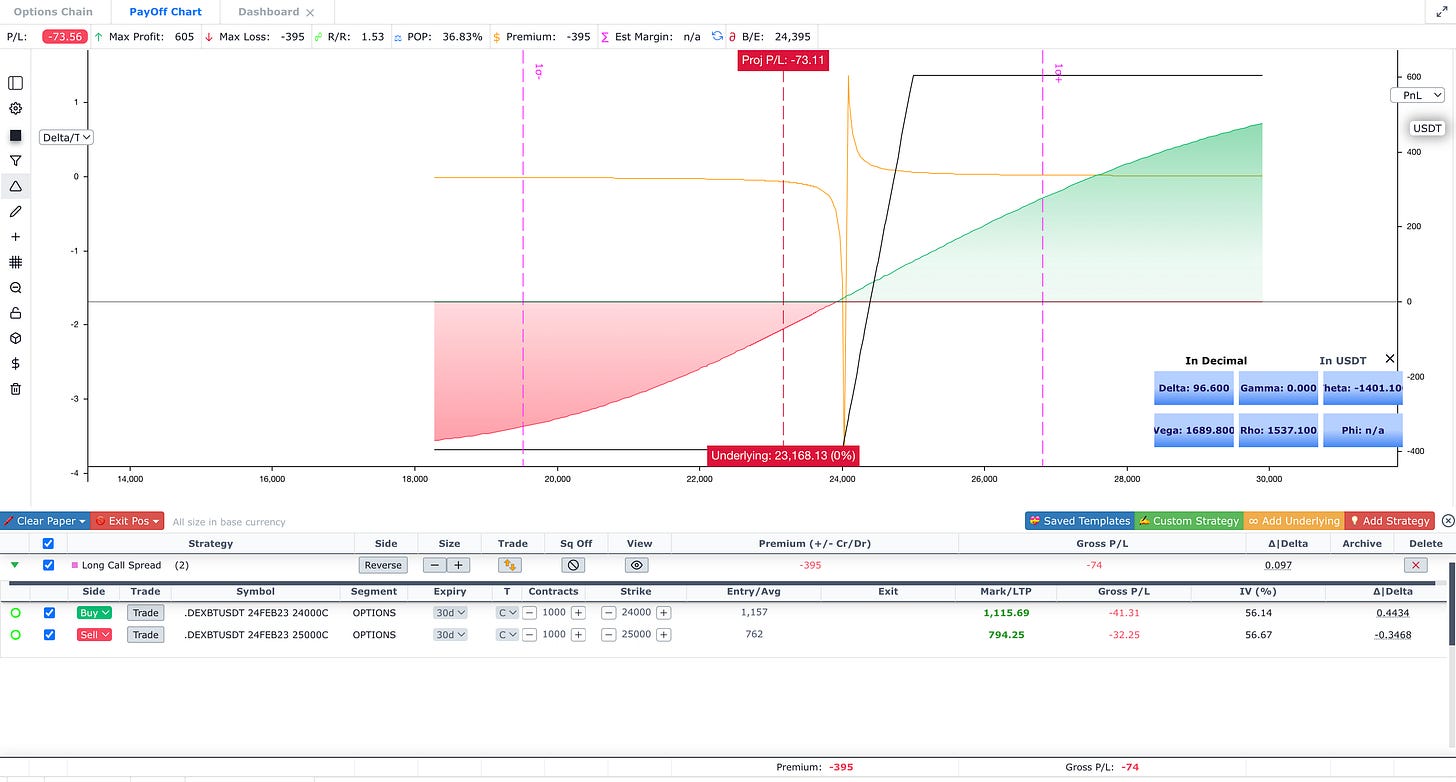Click the trash bin icon in sidebar
This screenshot has width=1456, height=782.
pos(15,390)
